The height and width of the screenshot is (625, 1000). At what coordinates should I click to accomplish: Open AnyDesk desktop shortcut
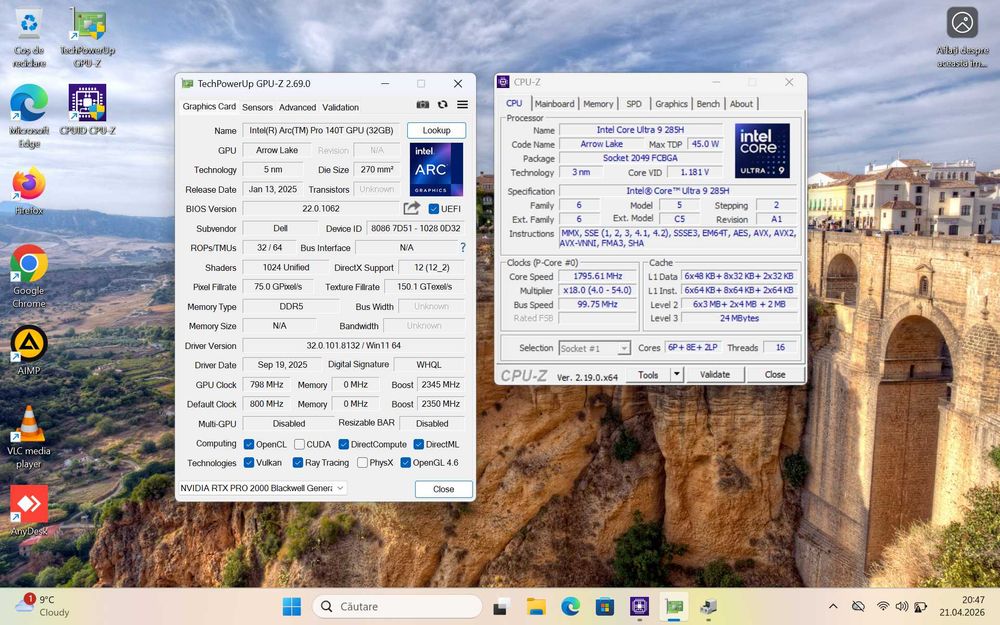pos(29,510)
